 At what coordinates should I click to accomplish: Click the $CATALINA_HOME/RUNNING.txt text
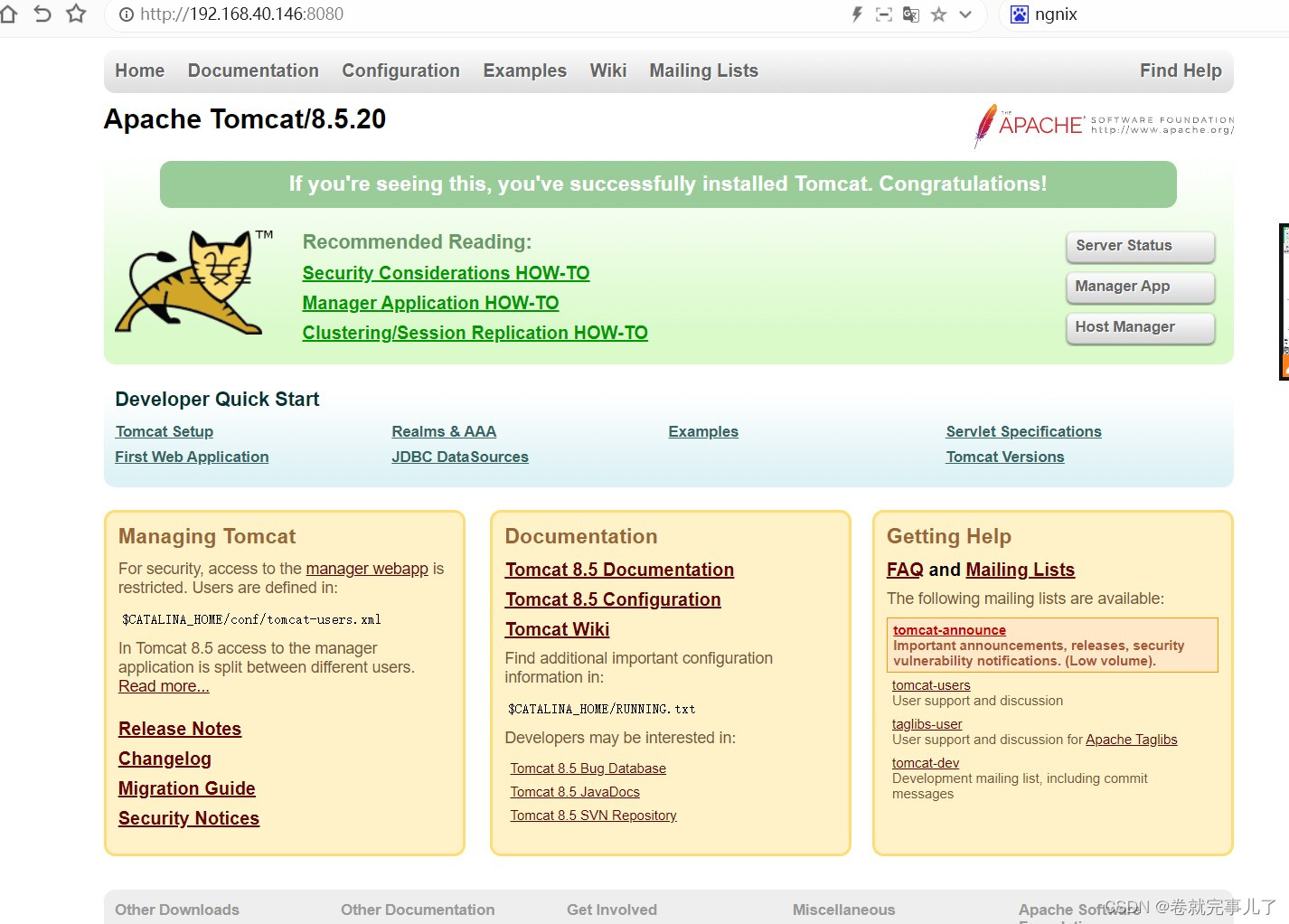click(601, 709)
